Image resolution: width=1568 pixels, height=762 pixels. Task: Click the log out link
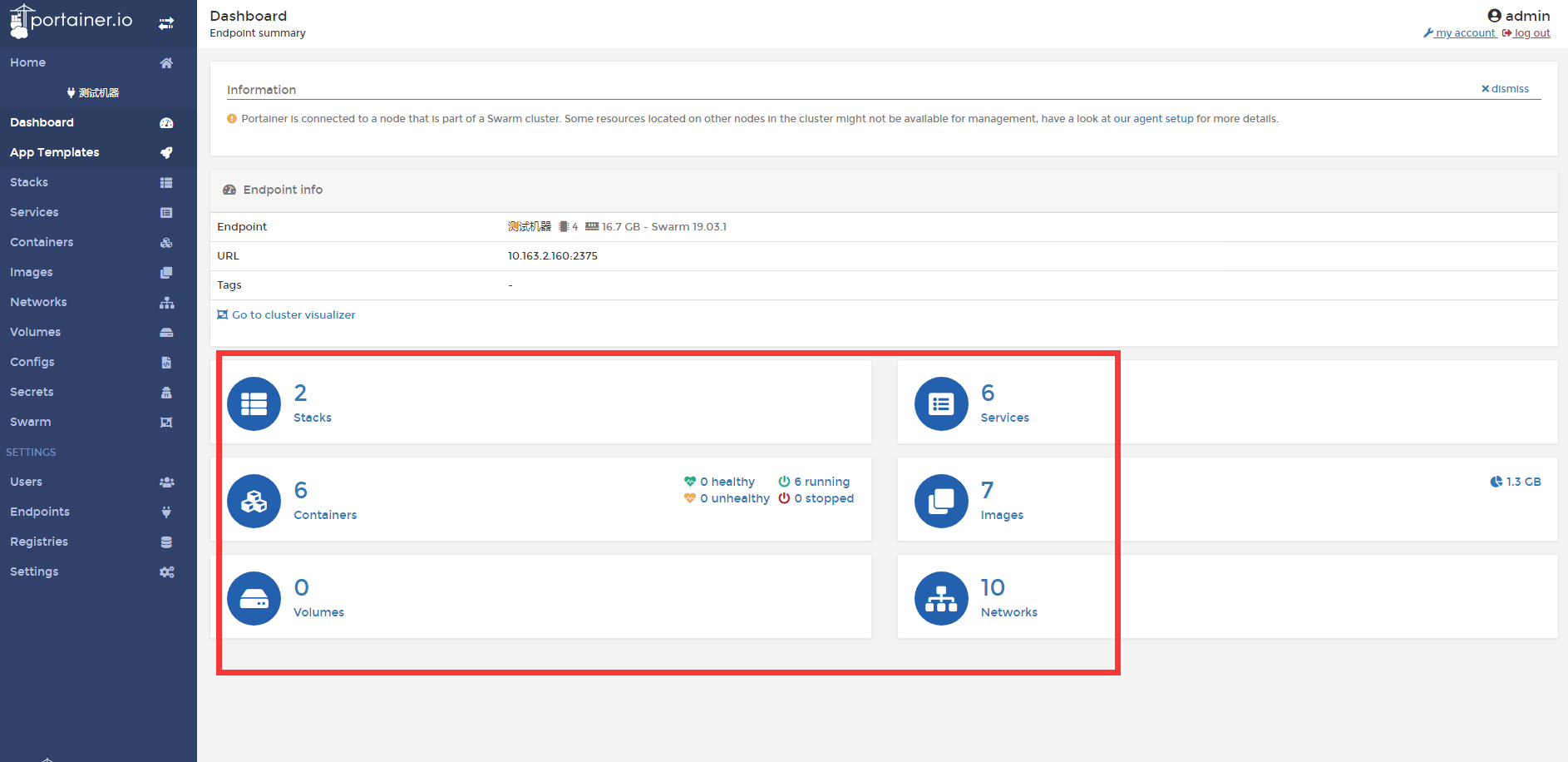coord(1526,33)
